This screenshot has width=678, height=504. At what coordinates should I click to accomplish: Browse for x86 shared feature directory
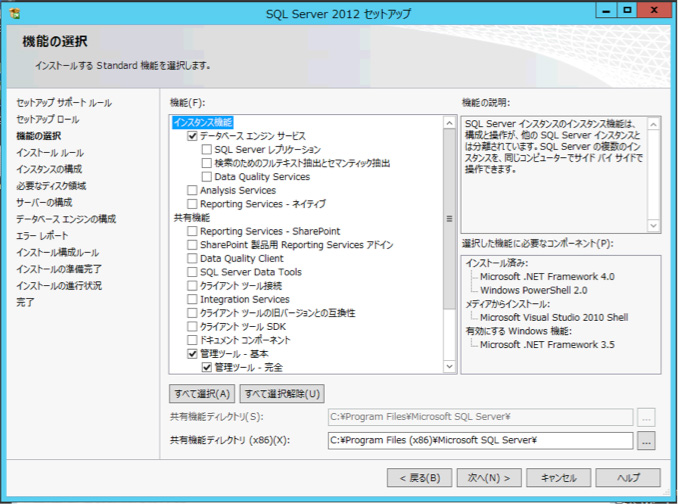[x=646, y=440]
